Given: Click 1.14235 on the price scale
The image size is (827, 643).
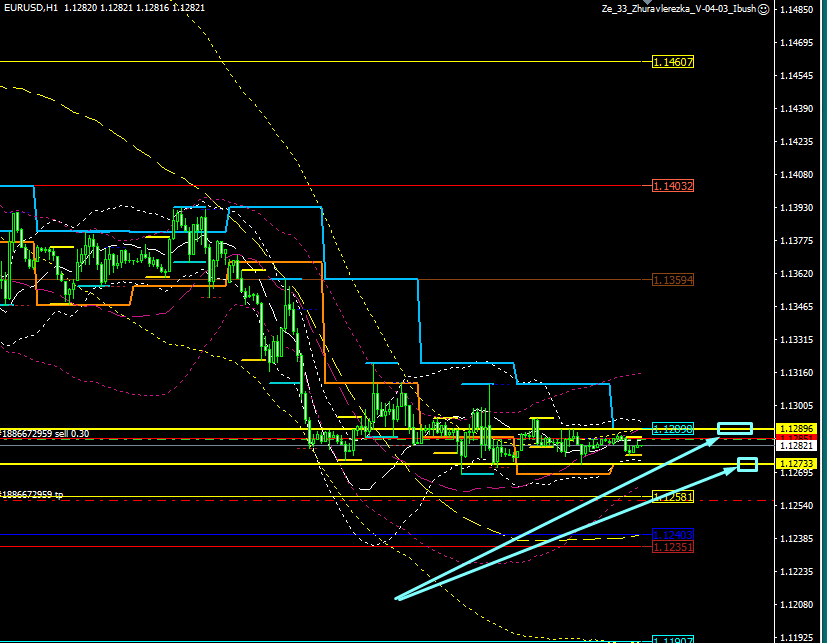Looking at the screenshot, I should tap(796, 142).
